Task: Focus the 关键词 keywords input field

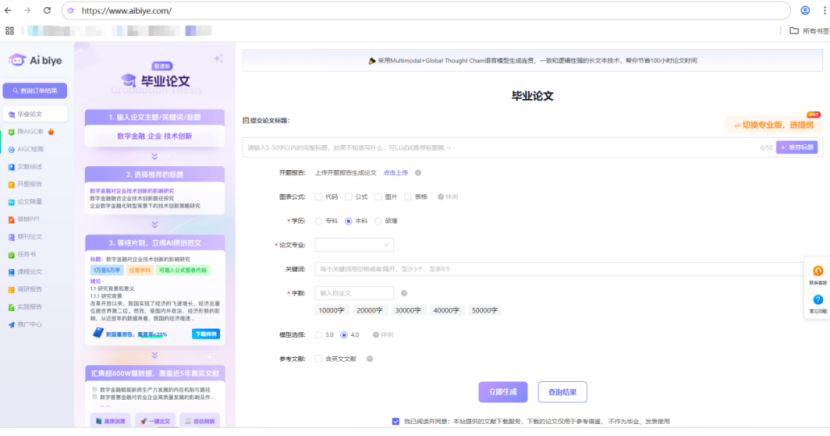Action: point(560,269)
